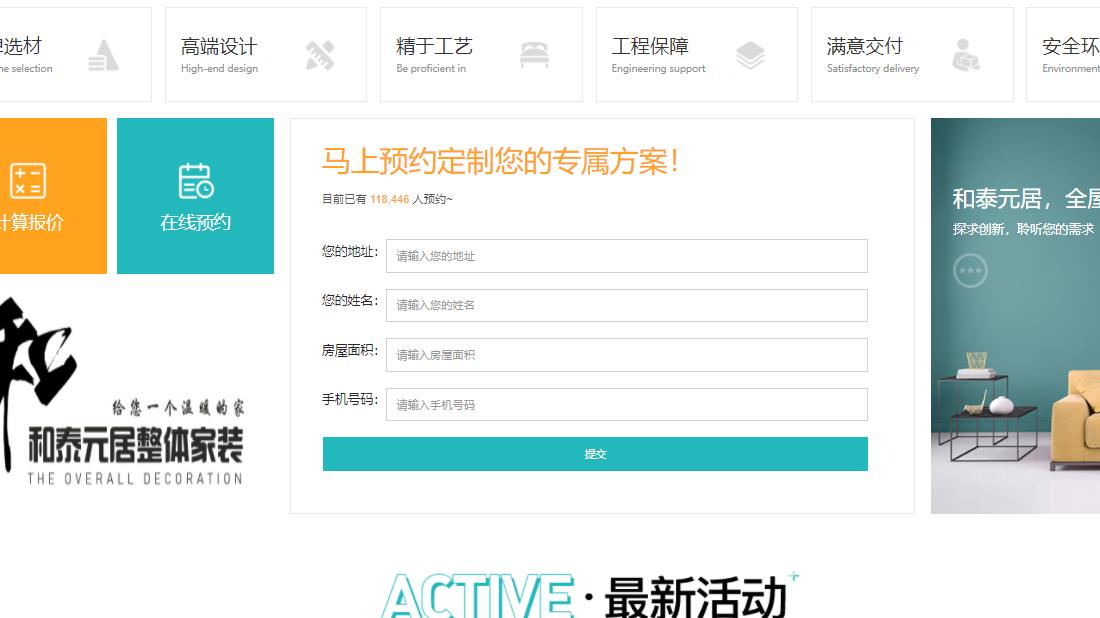Click the teal sofa banner image
This screenshot has width=1100, height=618.
(x=1014, y=315)
